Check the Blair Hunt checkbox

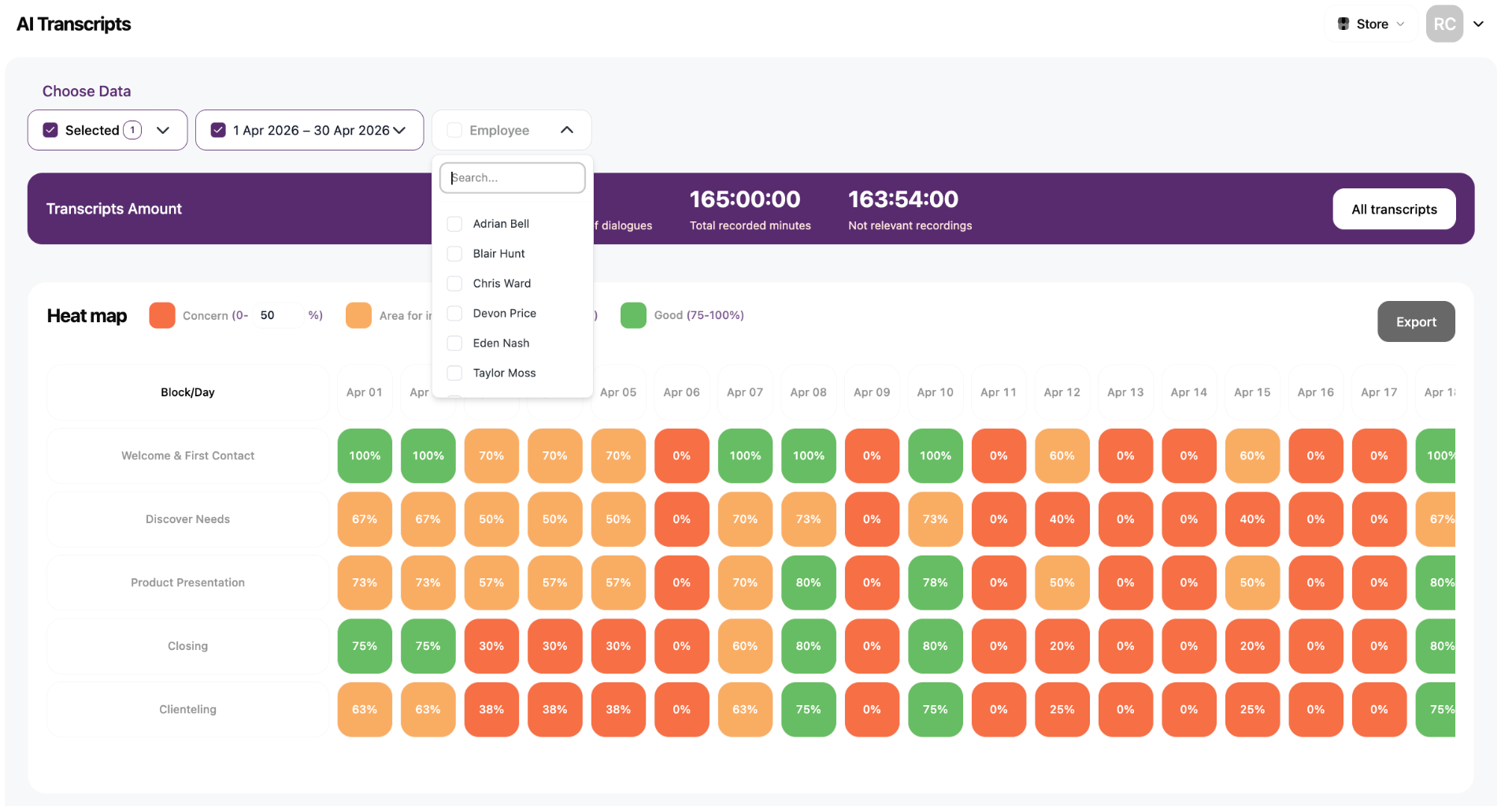coord(454,254)
